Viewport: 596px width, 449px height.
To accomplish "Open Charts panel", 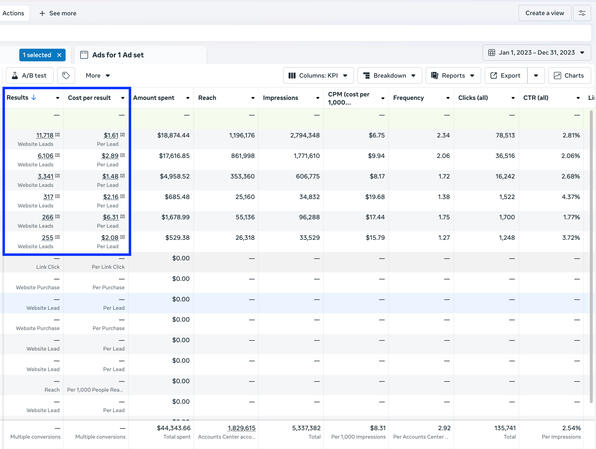I will coord(569,76).
